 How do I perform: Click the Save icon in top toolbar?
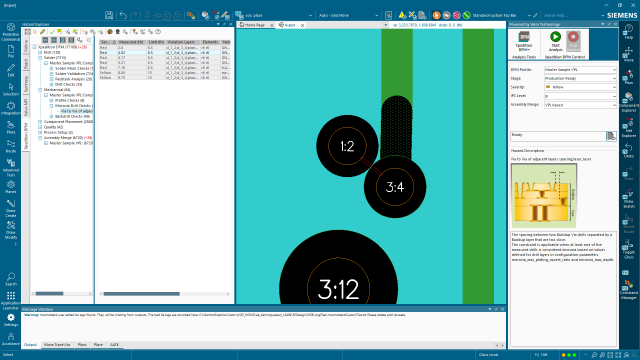[109, 15]
